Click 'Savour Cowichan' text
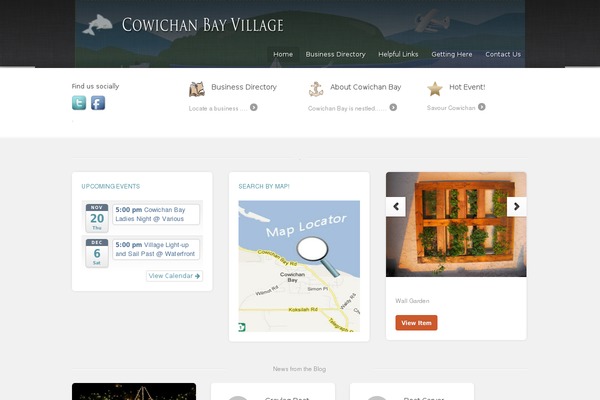Image resolution: width=600 pixels, height=400 pixels. (451, 108)
